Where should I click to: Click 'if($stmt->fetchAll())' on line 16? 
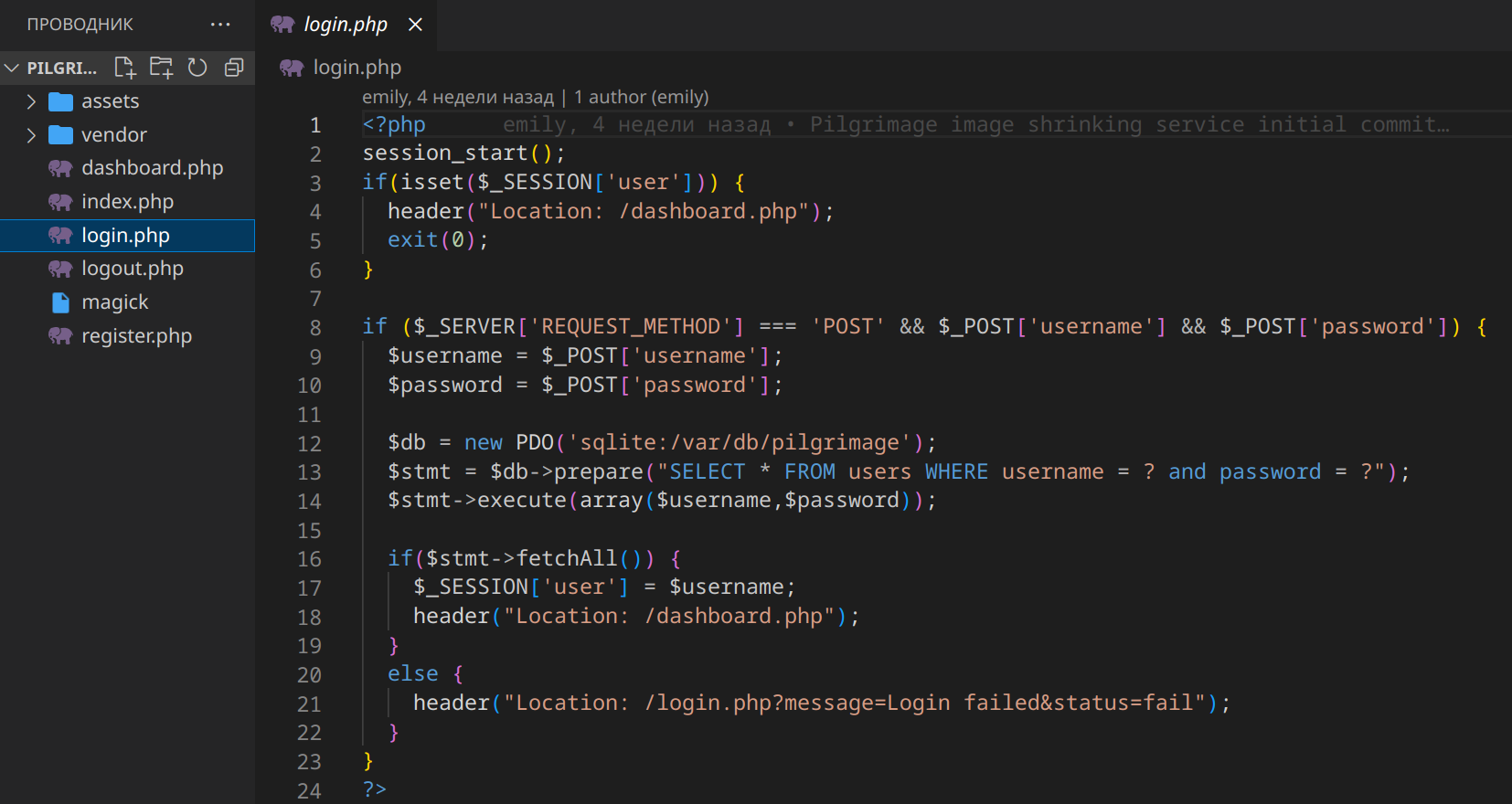pos(521,558)
